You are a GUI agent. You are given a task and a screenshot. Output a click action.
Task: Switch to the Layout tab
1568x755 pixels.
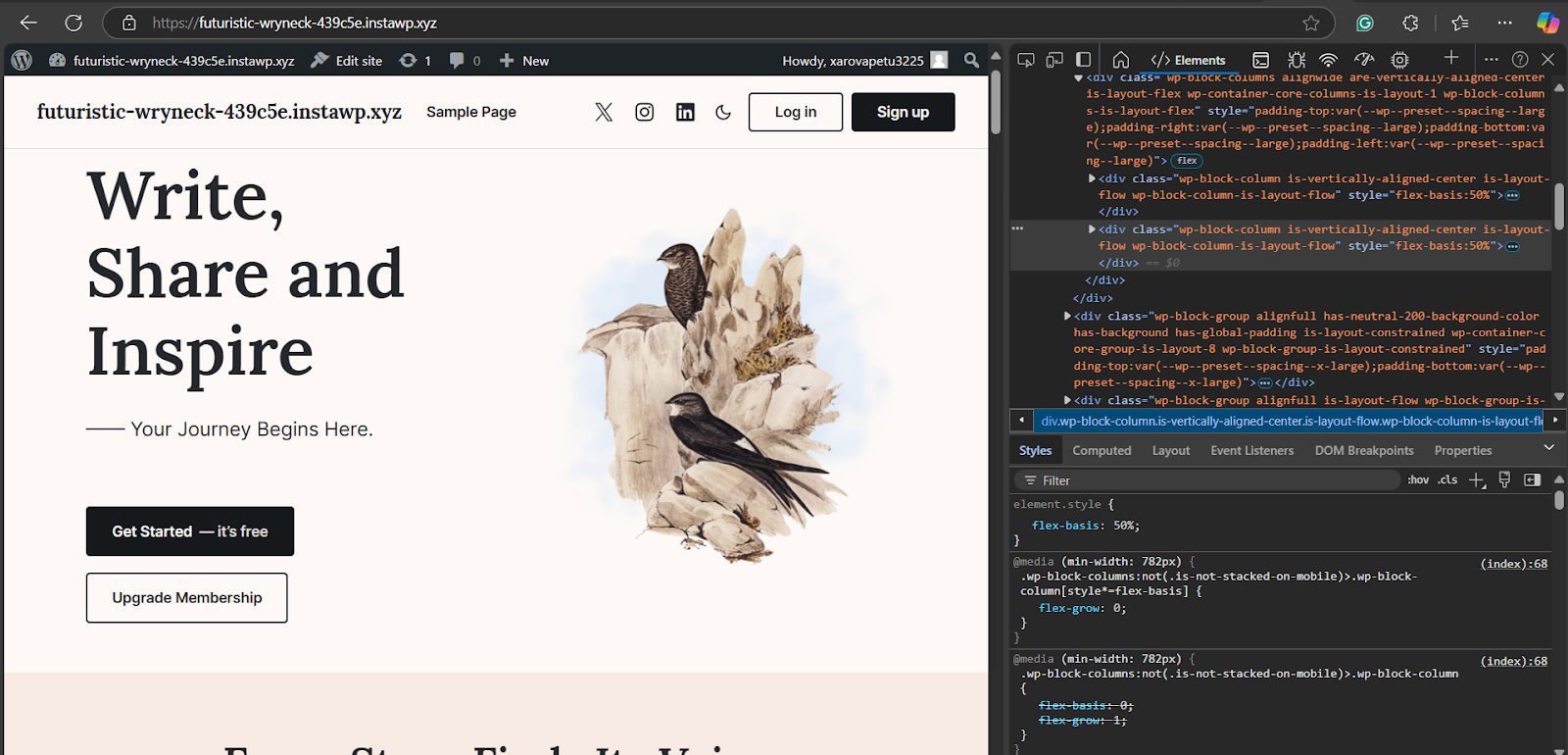[x=1171, y=451]
